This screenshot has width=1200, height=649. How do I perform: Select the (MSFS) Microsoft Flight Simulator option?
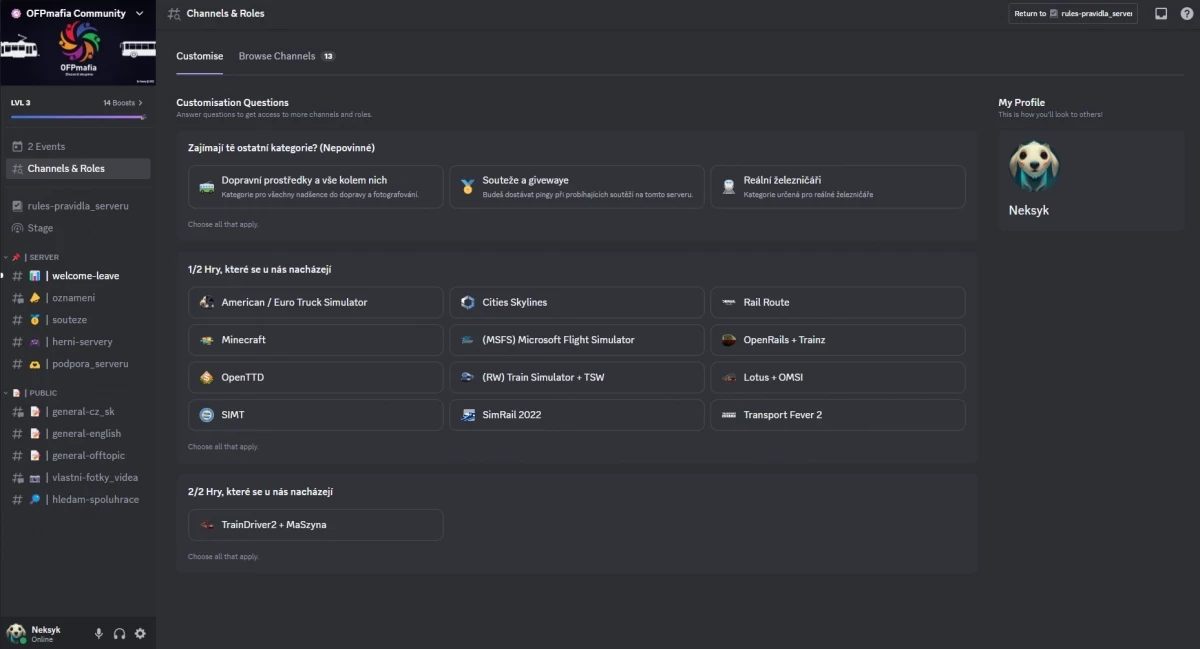click(x=577, y=340)
